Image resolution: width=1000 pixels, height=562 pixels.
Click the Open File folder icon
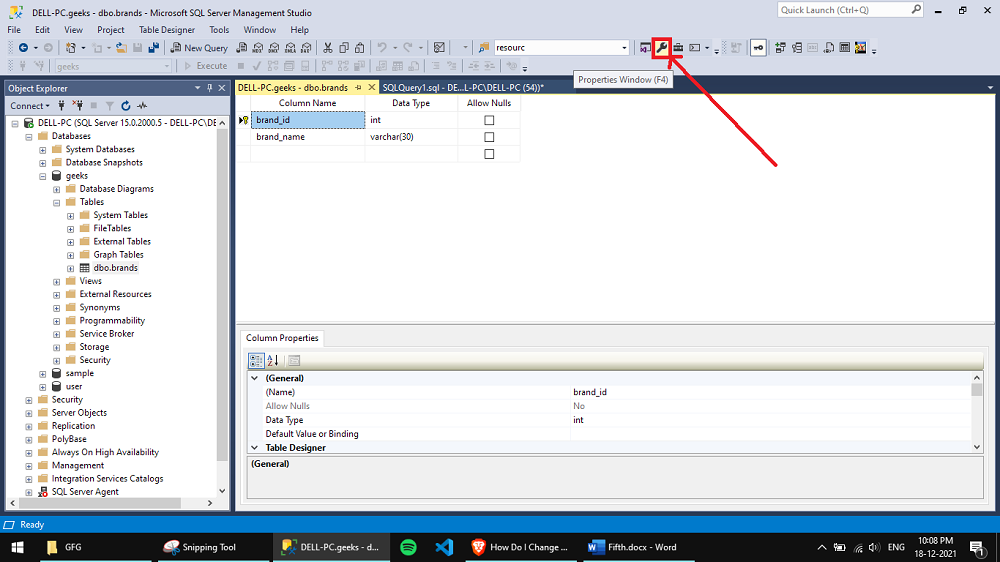[x=121, y=48]
